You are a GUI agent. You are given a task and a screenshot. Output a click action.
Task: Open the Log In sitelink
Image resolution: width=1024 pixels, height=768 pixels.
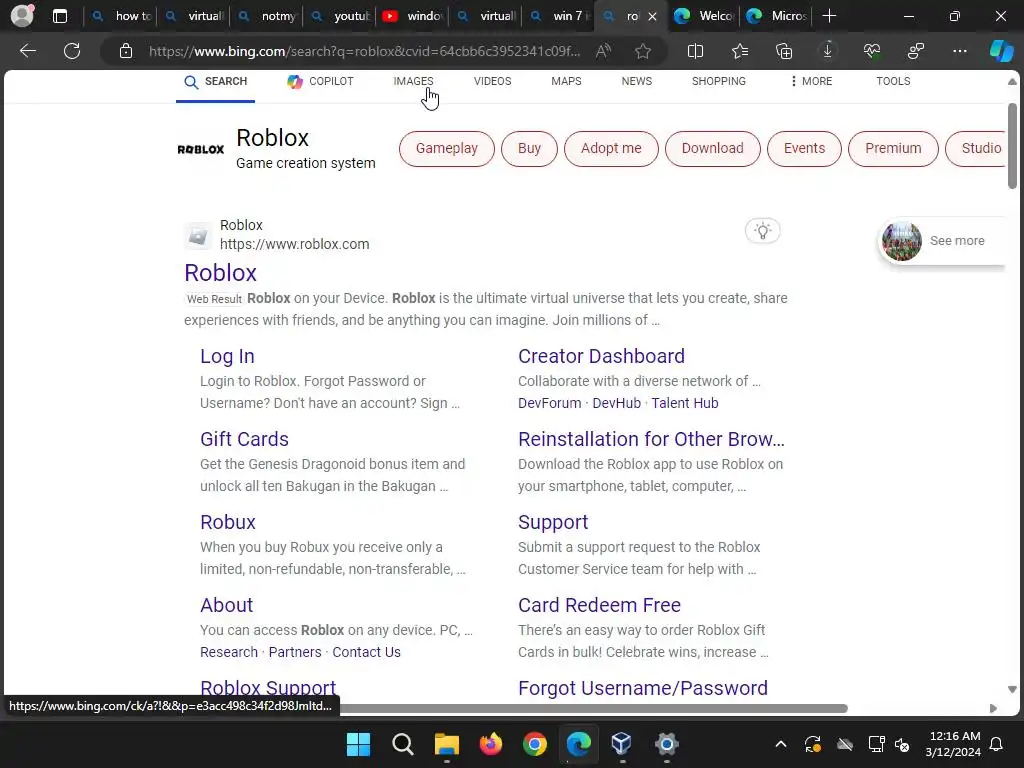[x=227, y=356]
